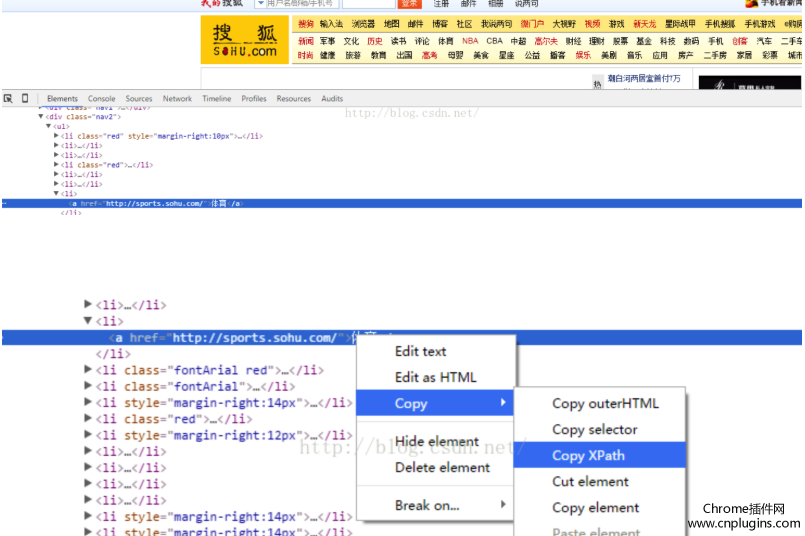The width and height of the screenshot is (805, 536).
Task: Open the 新闻 news link
Action: 305,41
